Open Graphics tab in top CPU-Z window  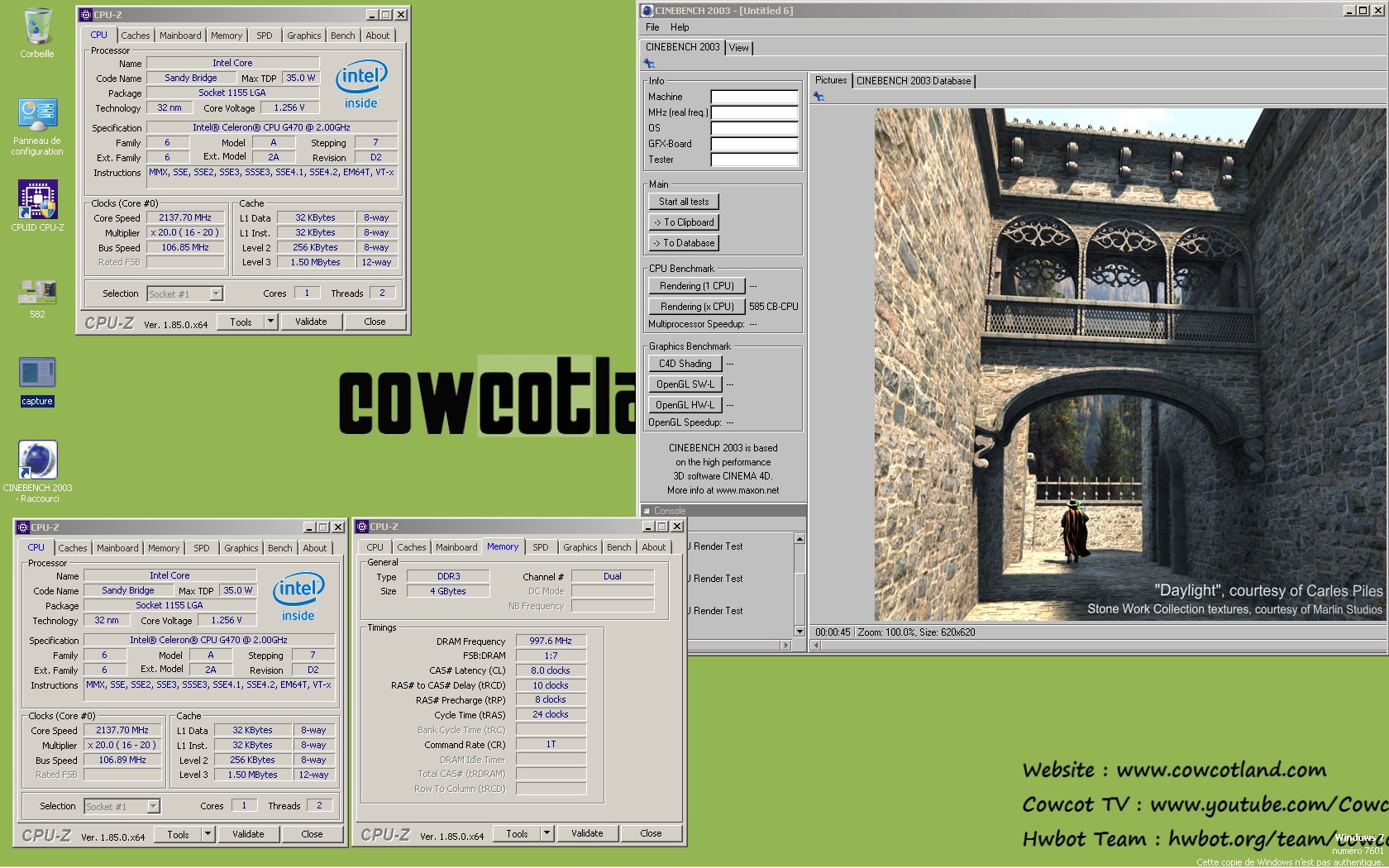[304, 36]
